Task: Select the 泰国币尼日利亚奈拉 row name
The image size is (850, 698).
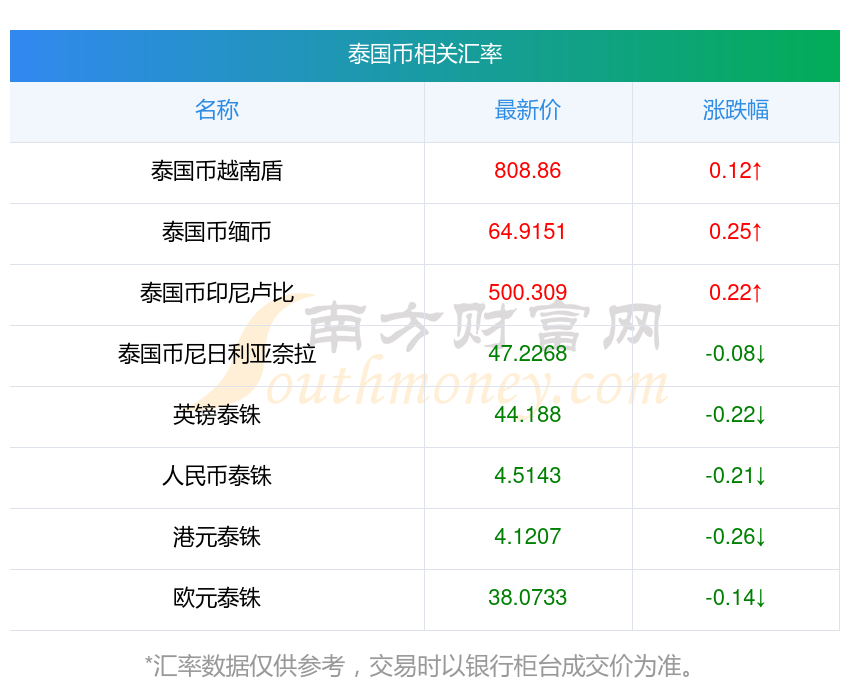Action: click(x=217, y=354)
